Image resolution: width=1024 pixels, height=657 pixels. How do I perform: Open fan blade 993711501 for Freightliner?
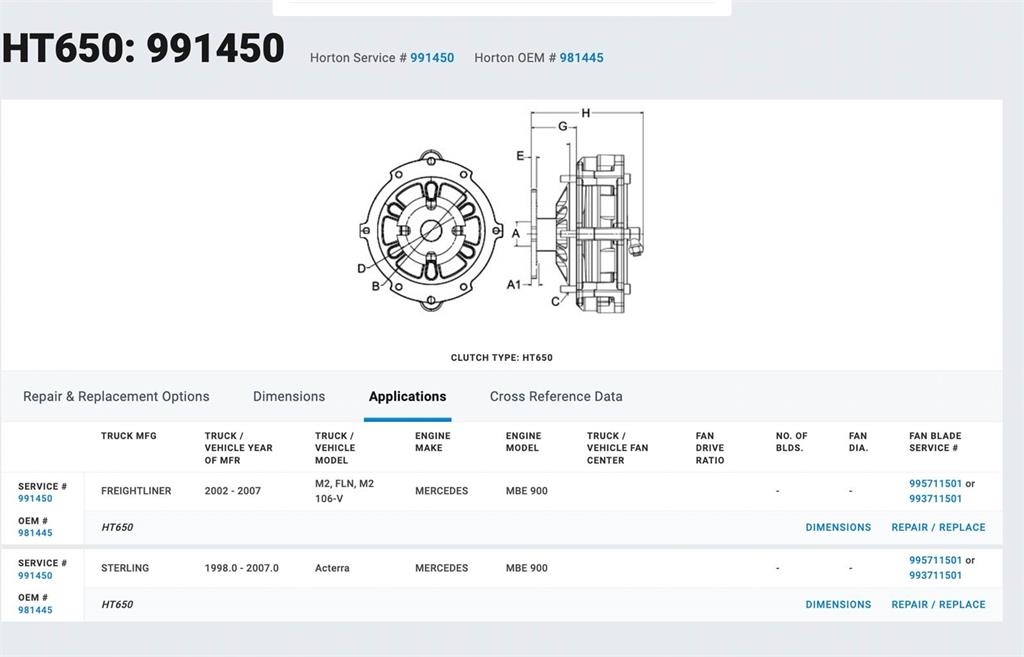pos(935,499)
